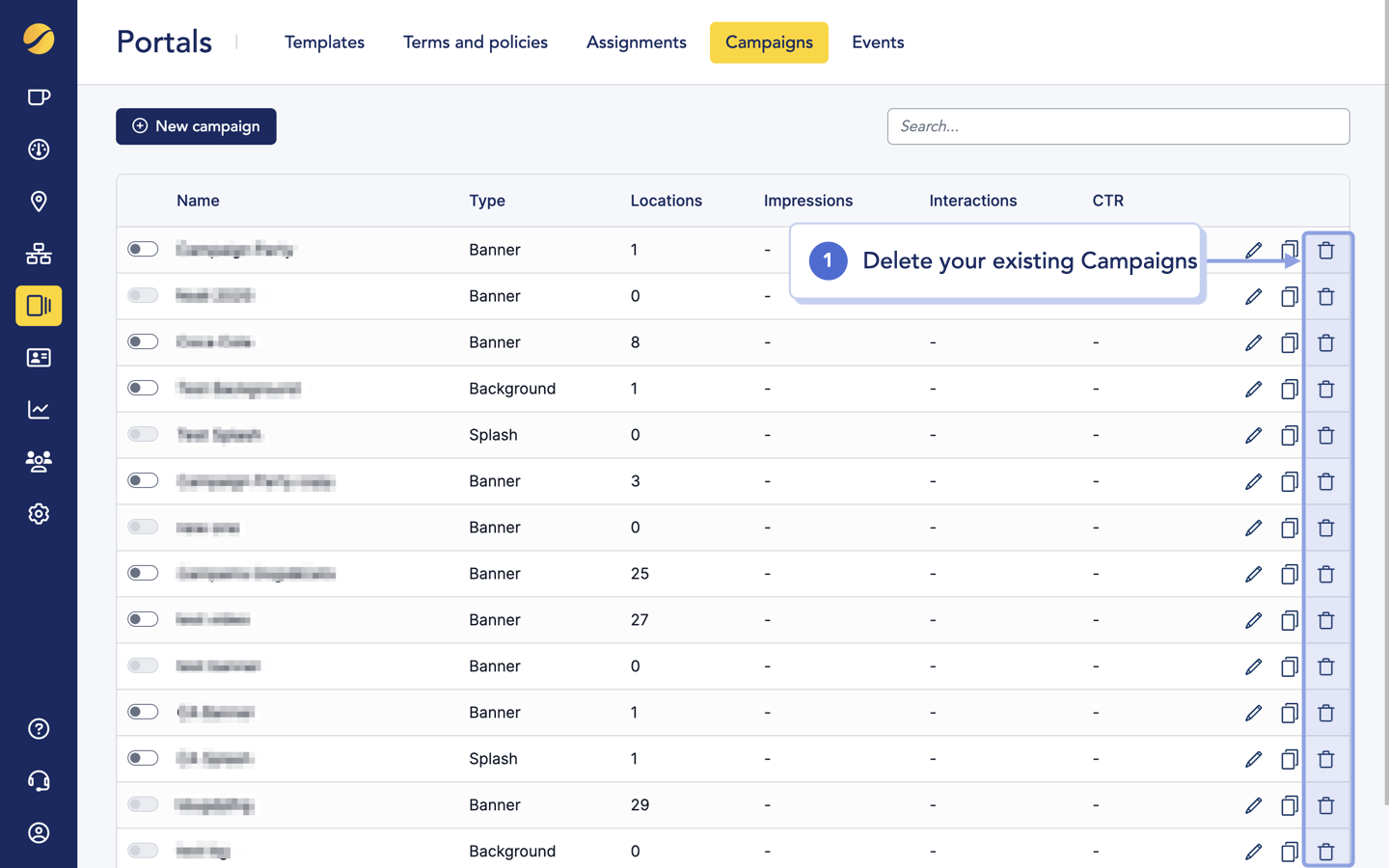Switch to the Templates tab

click(x=324, y=42)
